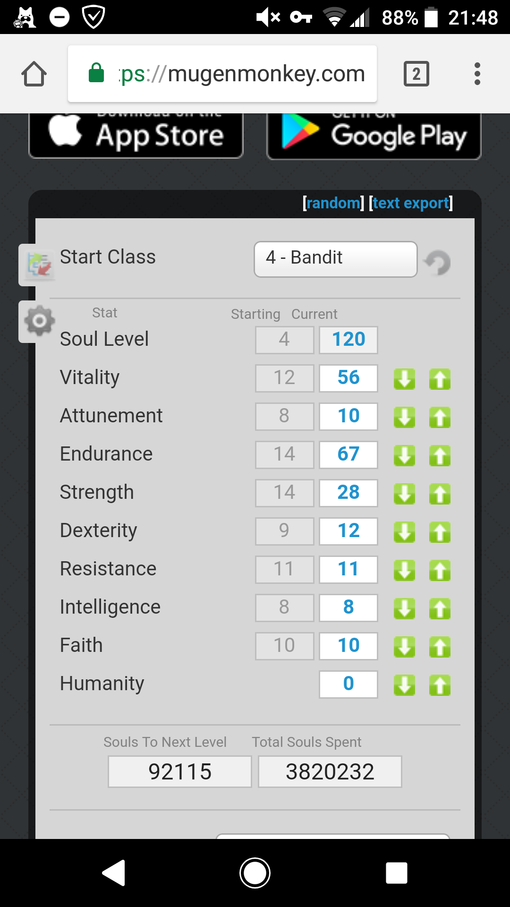Lower Strength using the down arrow
The image size is (510, 907).
click(404, 494)
